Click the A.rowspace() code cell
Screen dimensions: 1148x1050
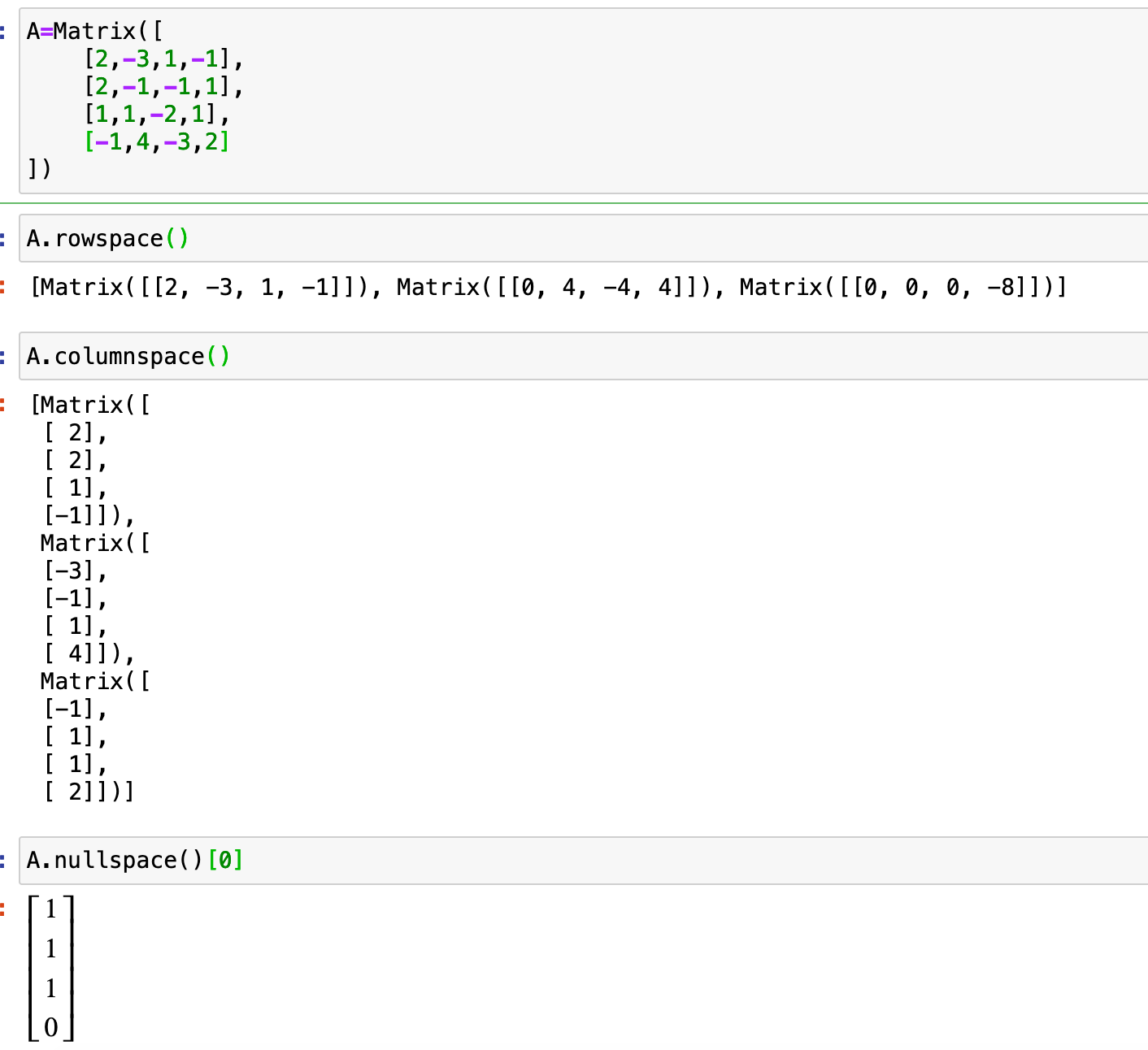pos(583,238)
